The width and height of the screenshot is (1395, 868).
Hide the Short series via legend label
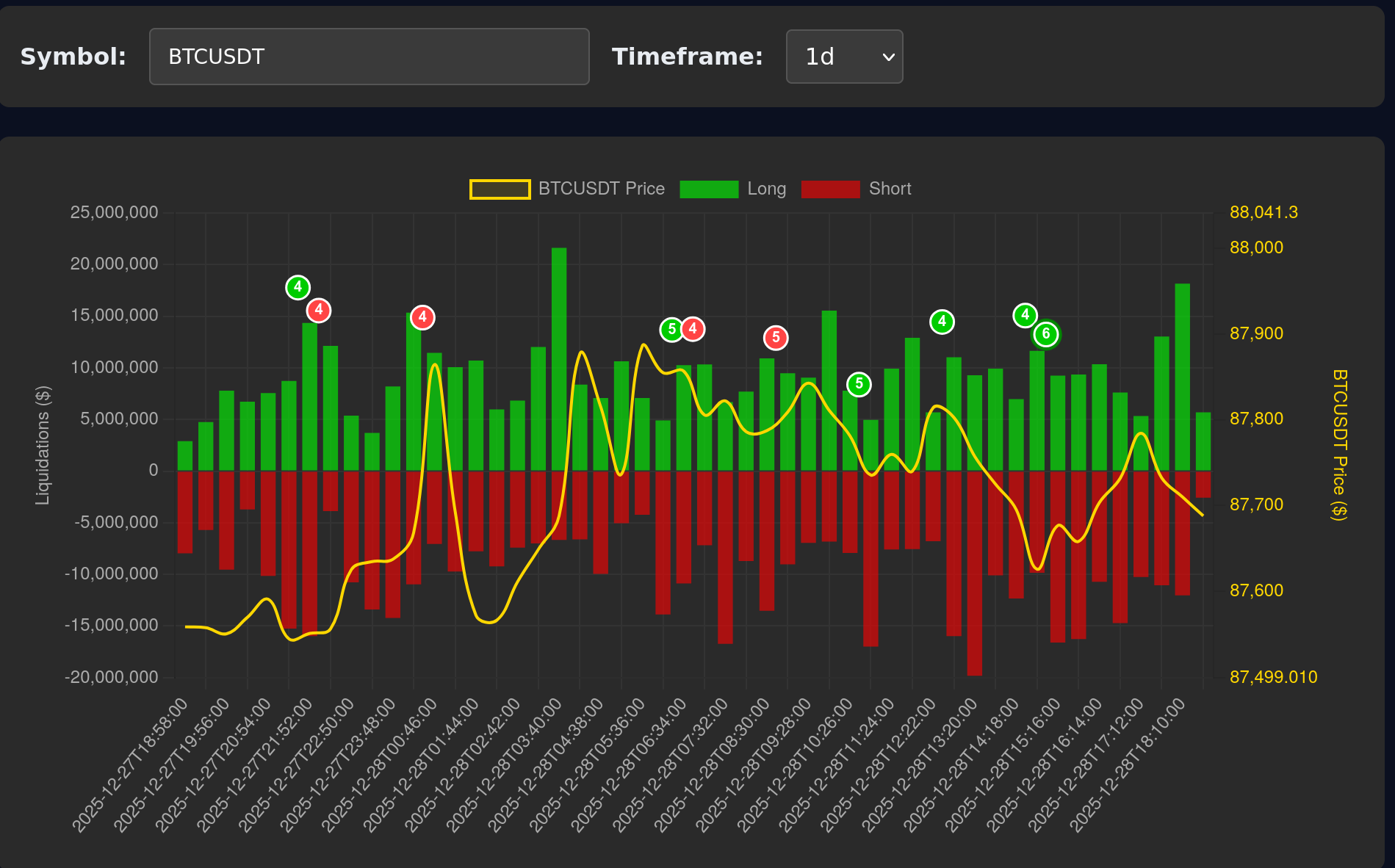point(890,189)
